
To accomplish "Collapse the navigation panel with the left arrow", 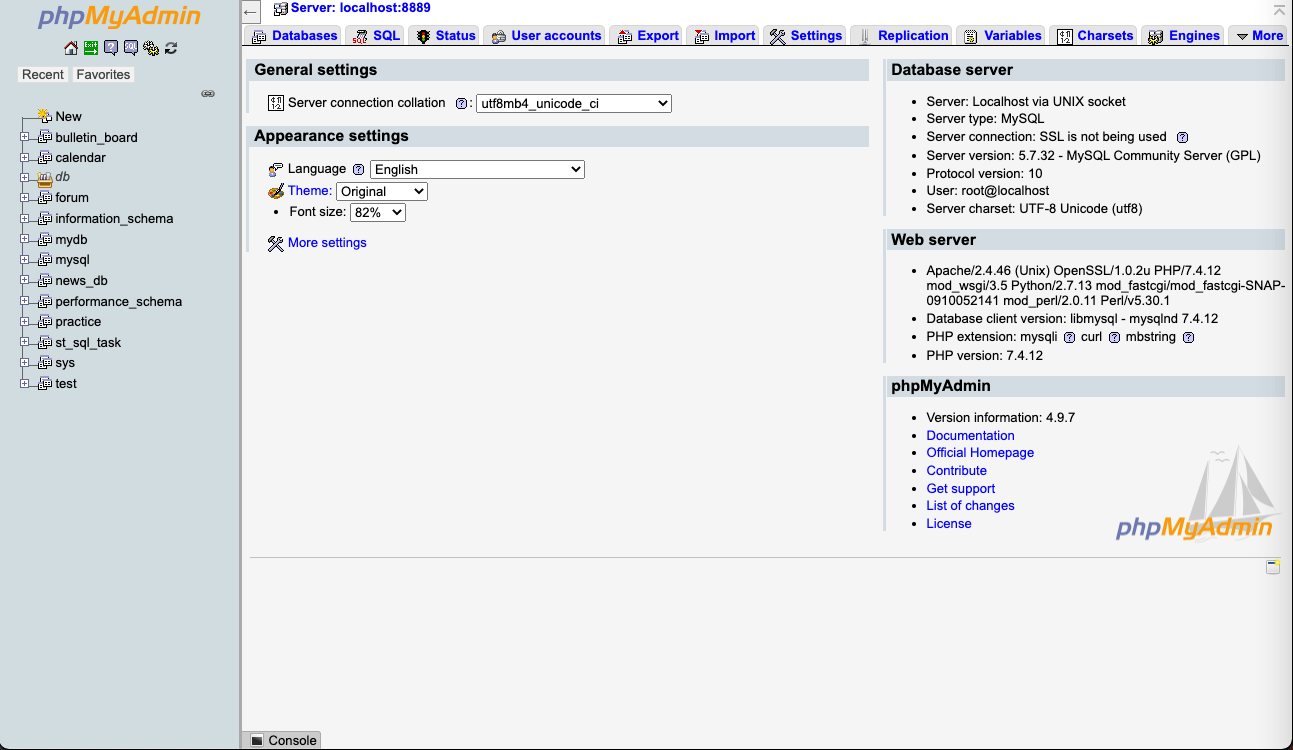I will [249, 11].
